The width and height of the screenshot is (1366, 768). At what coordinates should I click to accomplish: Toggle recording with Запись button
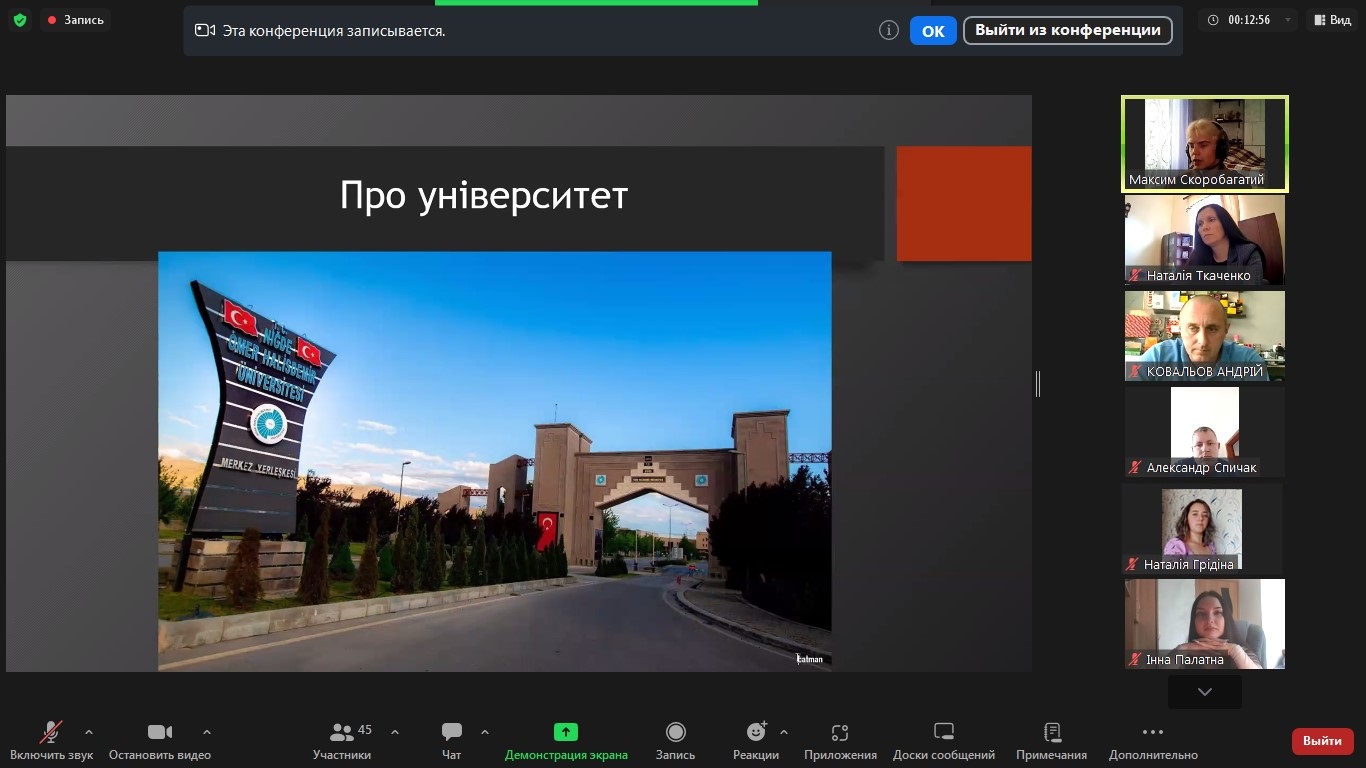click(x=675, y=733)
